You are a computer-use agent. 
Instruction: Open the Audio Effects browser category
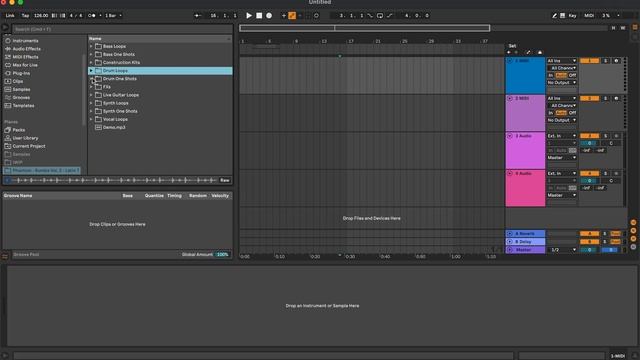(27, 49)
